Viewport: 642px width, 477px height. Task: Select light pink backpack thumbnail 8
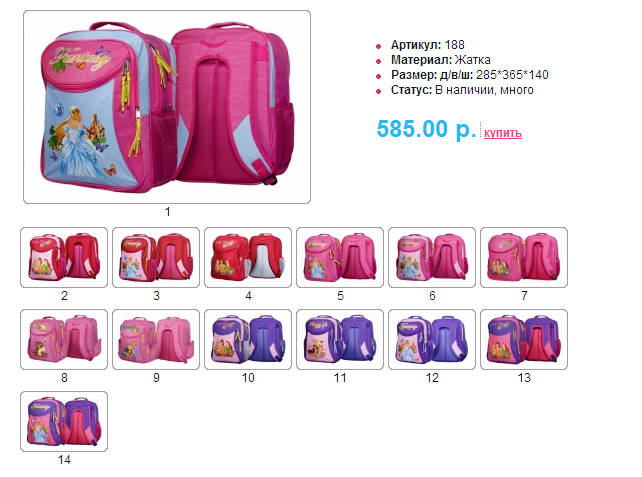coord(64,339)
